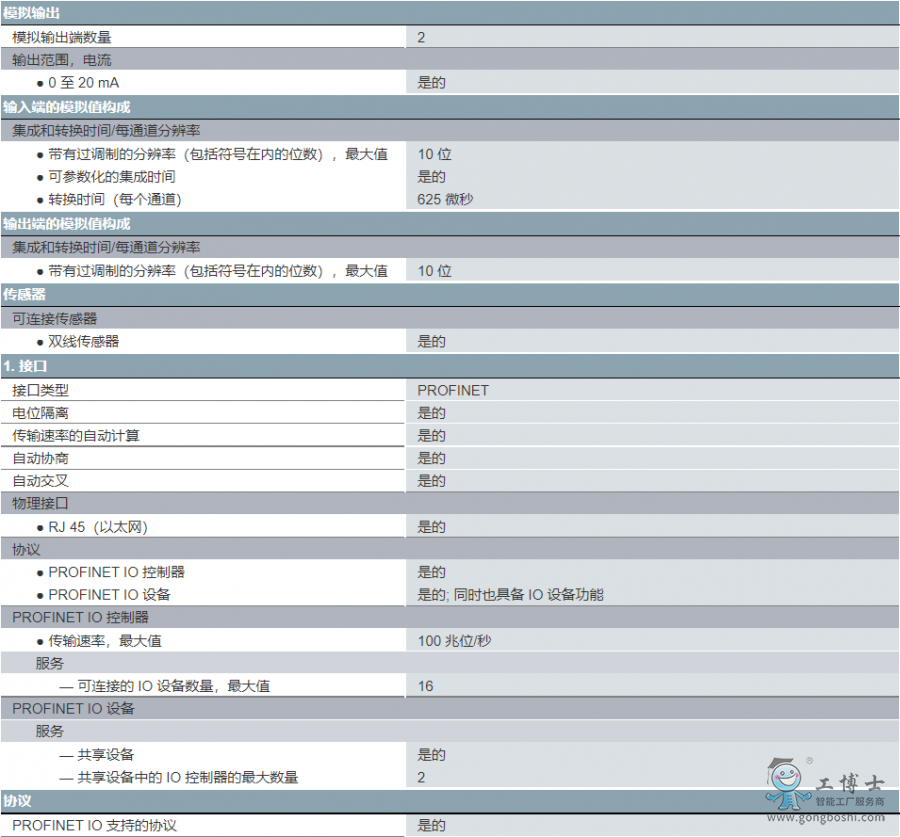The width and height of the screenshot is (900, 837).
Task: Click the '625 微秒' value
Action: [x=445, y=199]
